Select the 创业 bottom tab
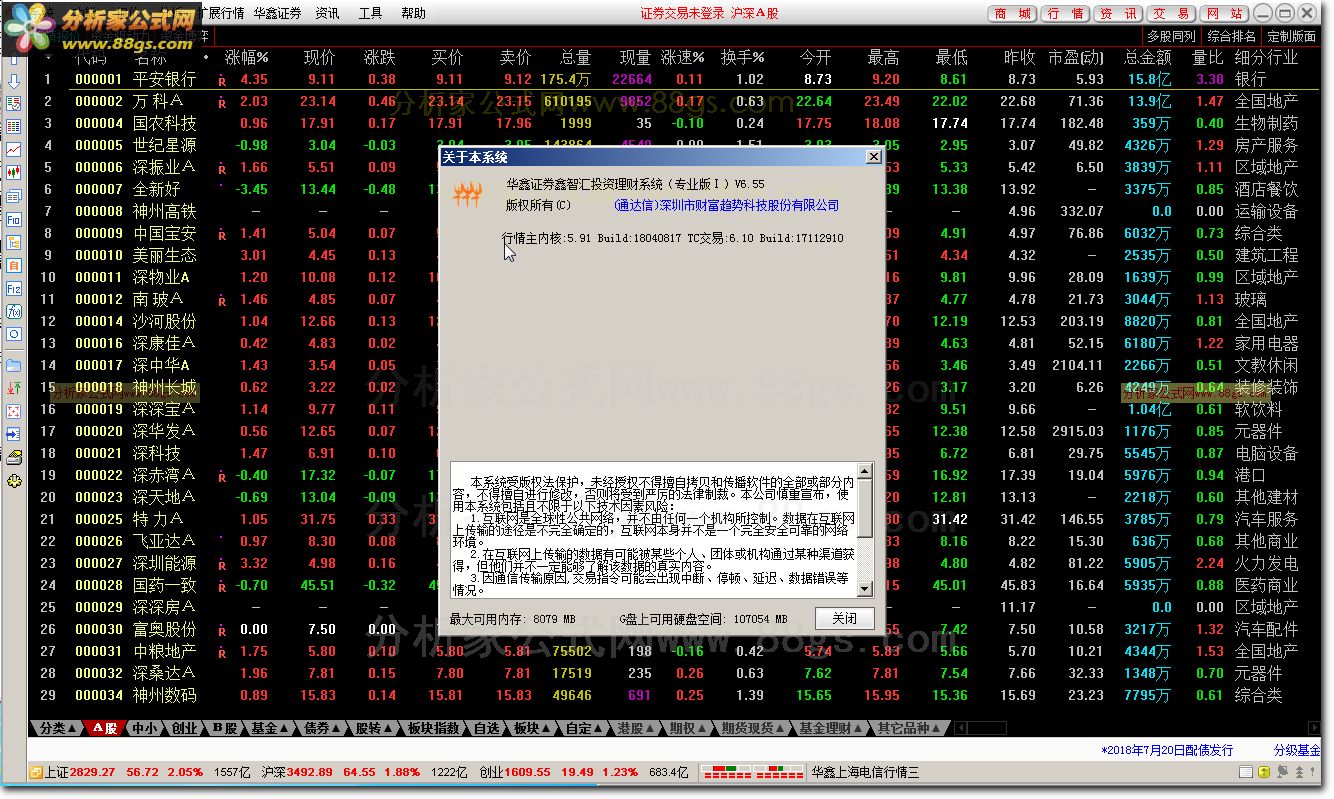 (x=184, y=728)
